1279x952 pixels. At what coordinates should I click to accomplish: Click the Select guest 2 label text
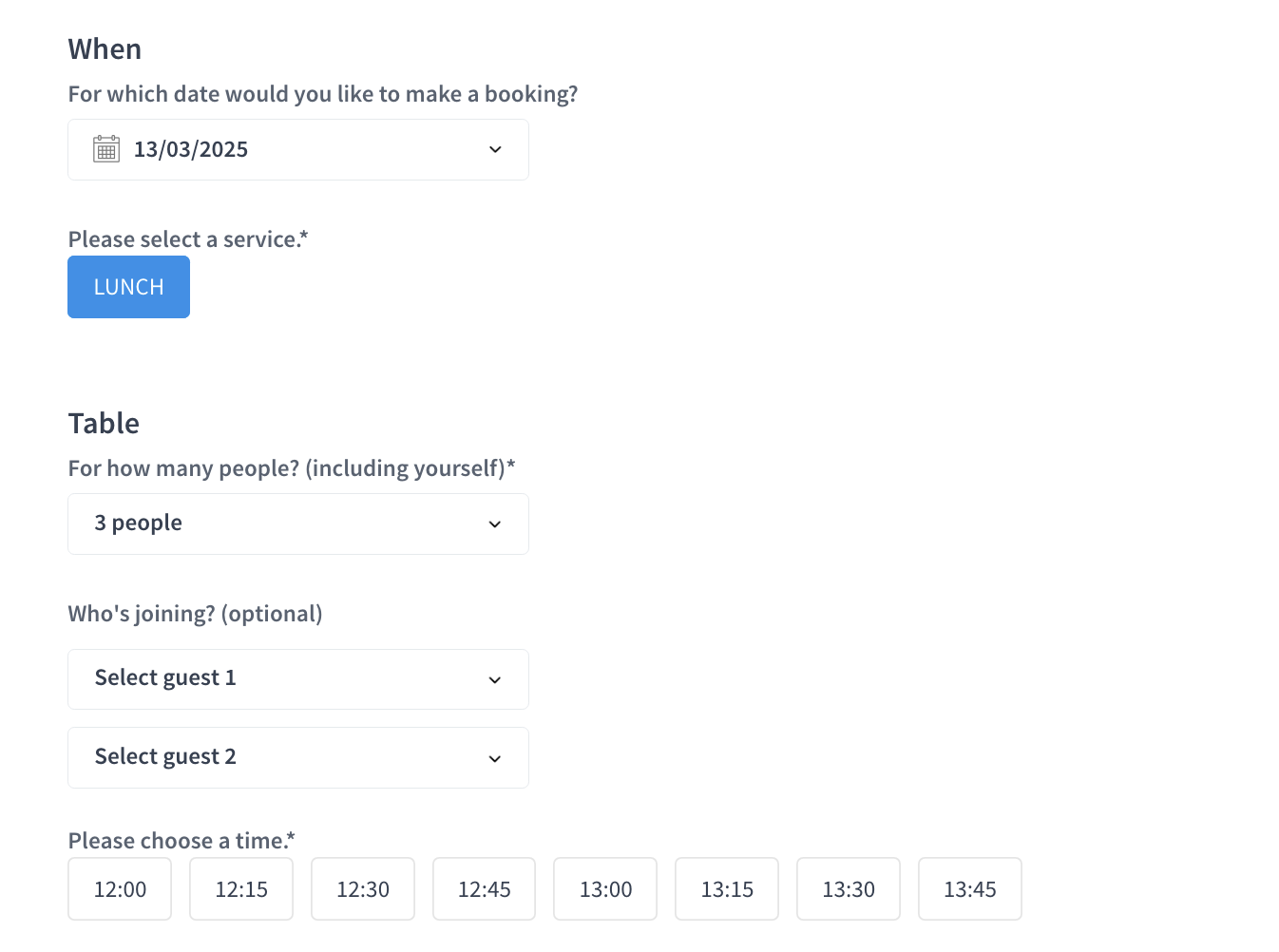tap(165, 757)
